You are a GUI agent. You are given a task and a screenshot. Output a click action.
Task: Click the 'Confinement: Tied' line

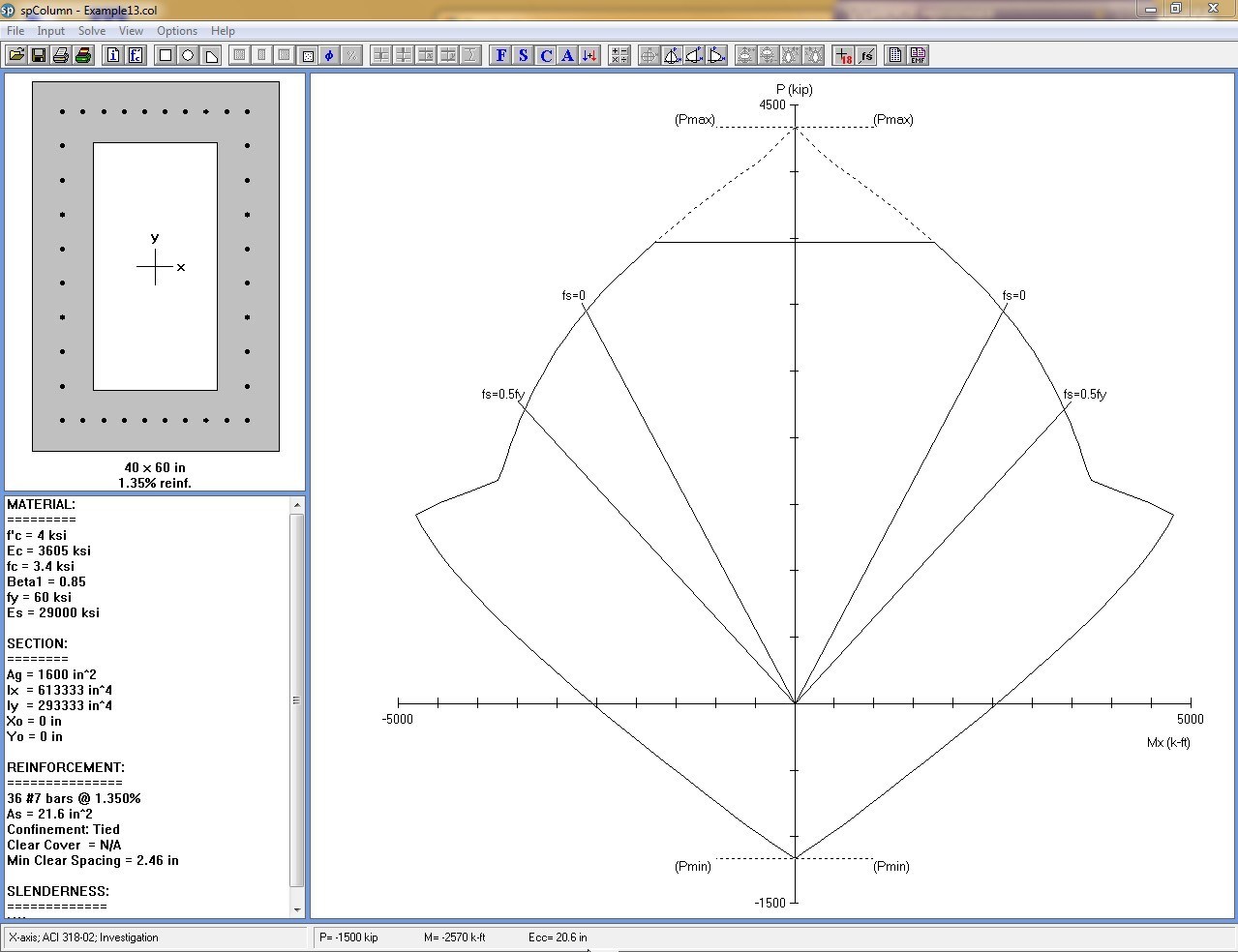(63, 829)
